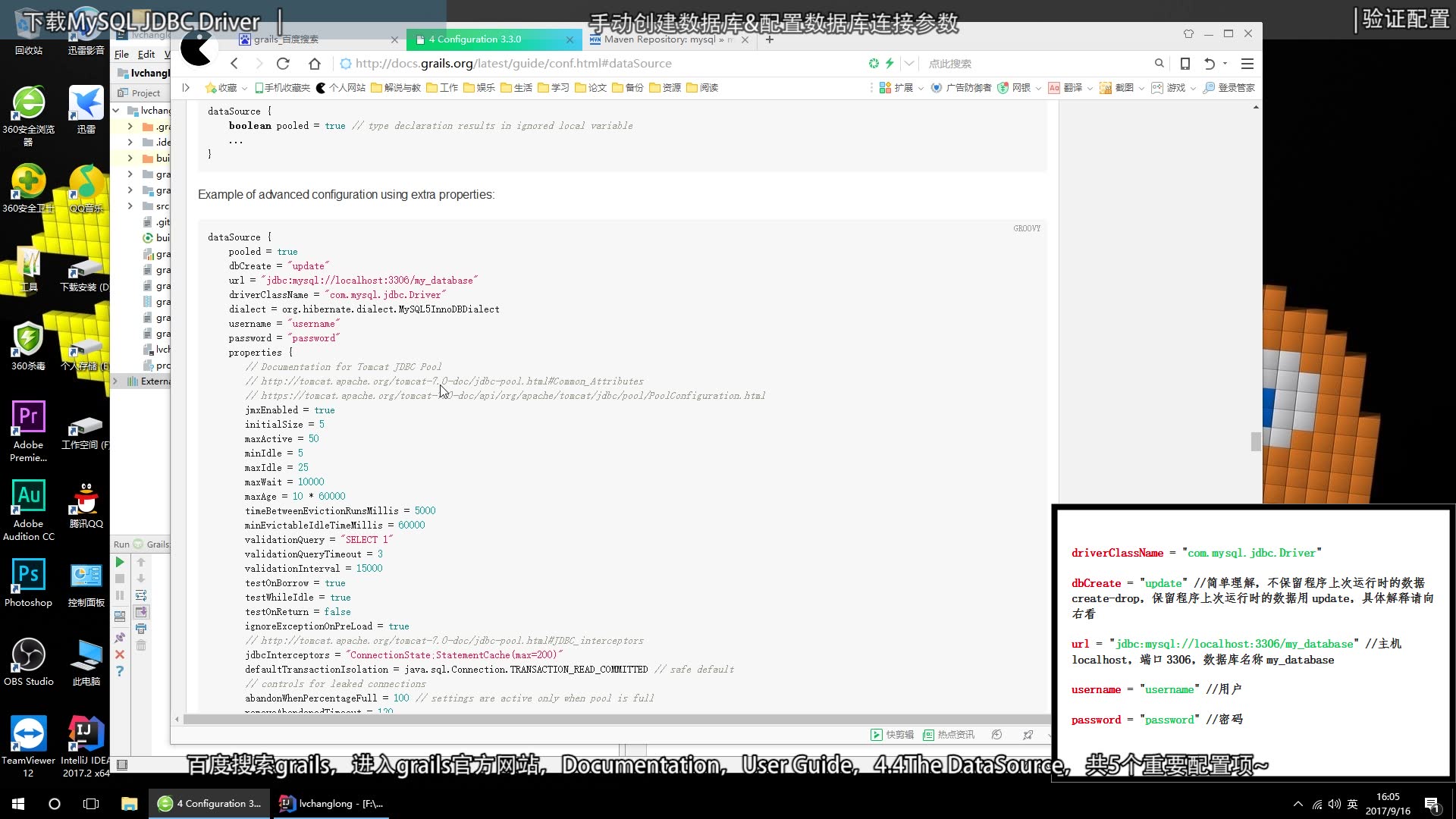1456x819 pixels.
Task: Click the down arrow in IntelliJ run panel
Action: [x=141, y=579]
